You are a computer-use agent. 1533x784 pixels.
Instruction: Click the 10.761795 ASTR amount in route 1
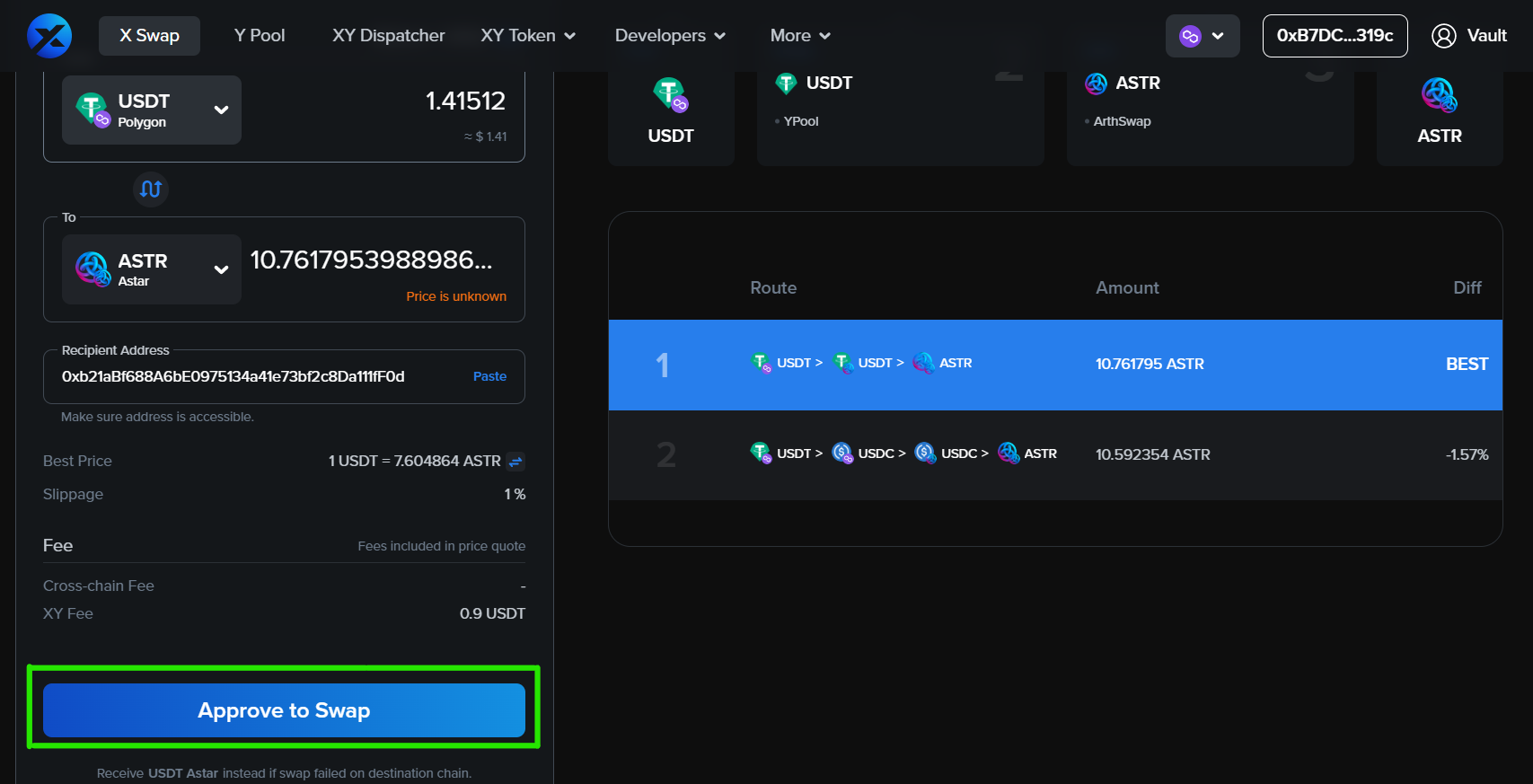click(x=1150, y=364)
